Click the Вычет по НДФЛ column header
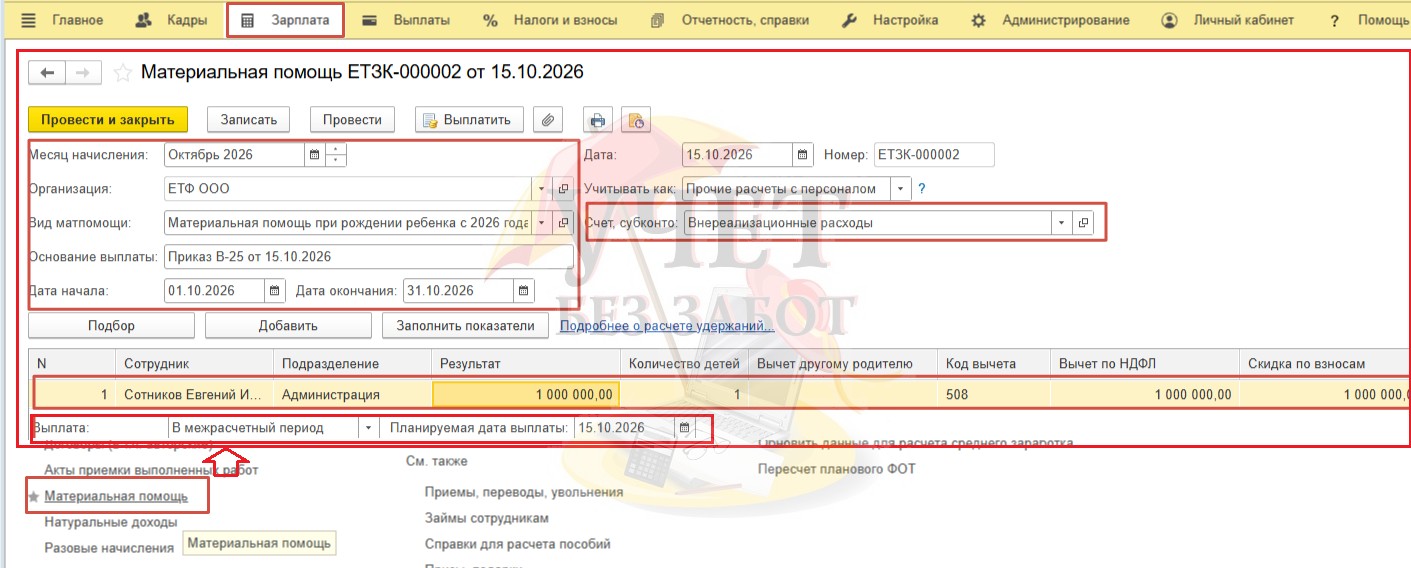 coord(1145,364)
